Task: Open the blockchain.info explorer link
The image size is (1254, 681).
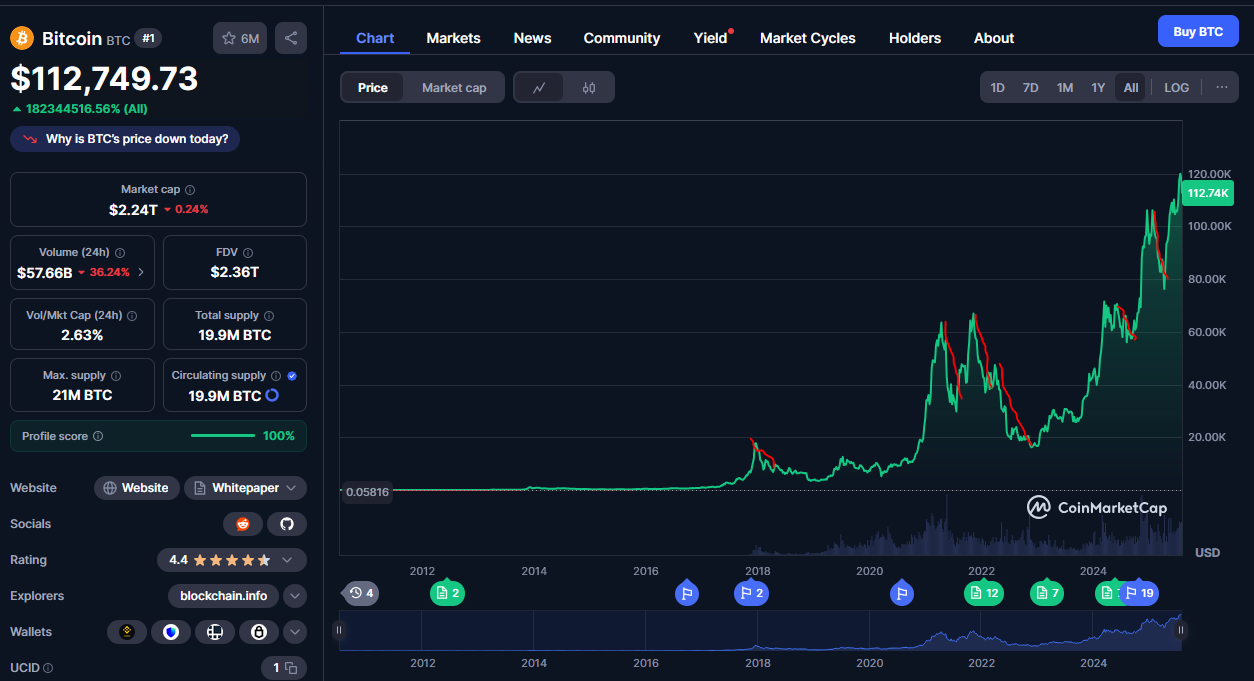Action: [223, 596]
